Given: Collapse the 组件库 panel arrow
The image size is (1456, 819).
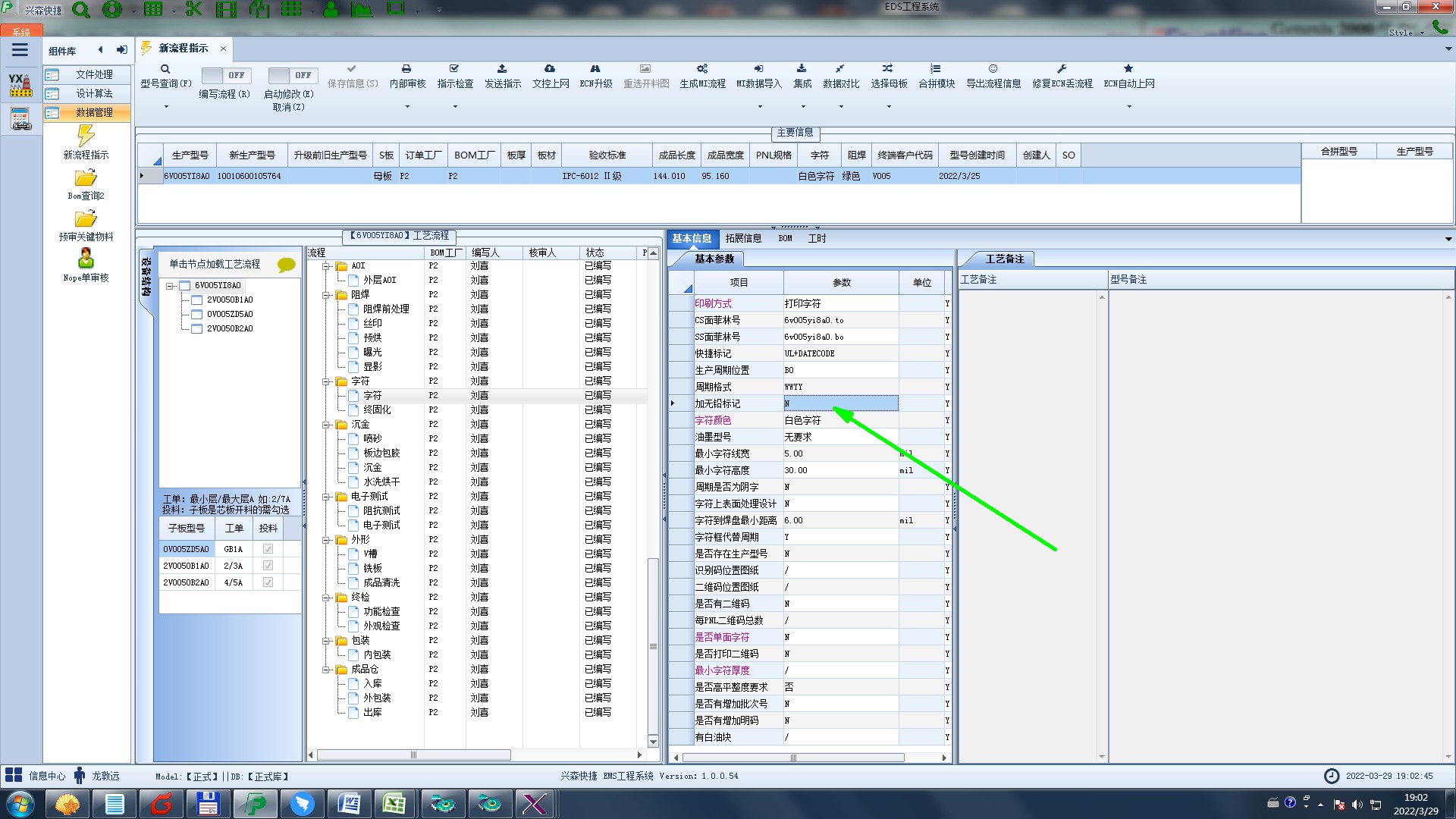Looking at the screenshot, I should pos(101,50).
